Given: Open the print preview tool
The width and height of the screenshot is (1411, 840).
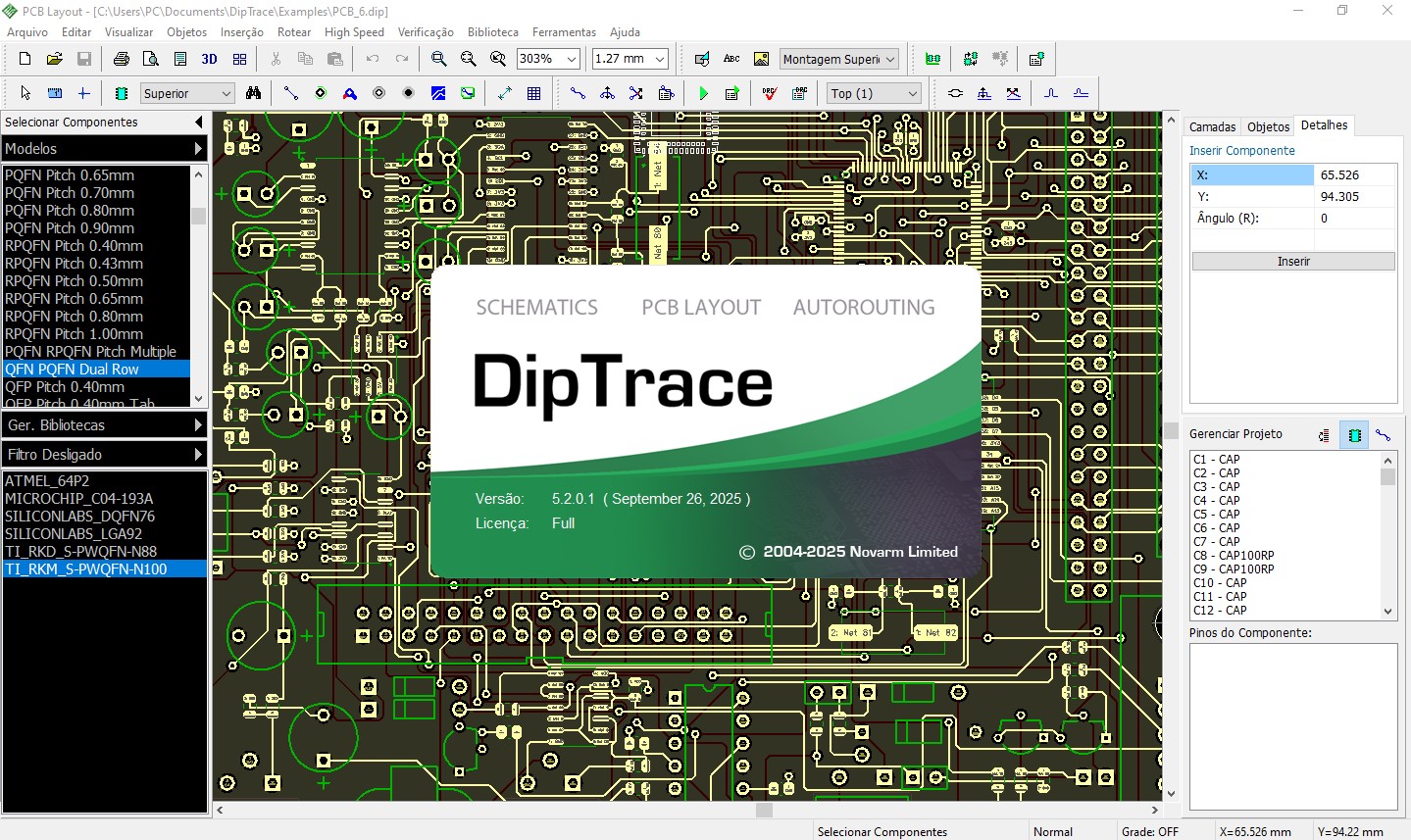Looking at the screenshot, I should 149,59.
